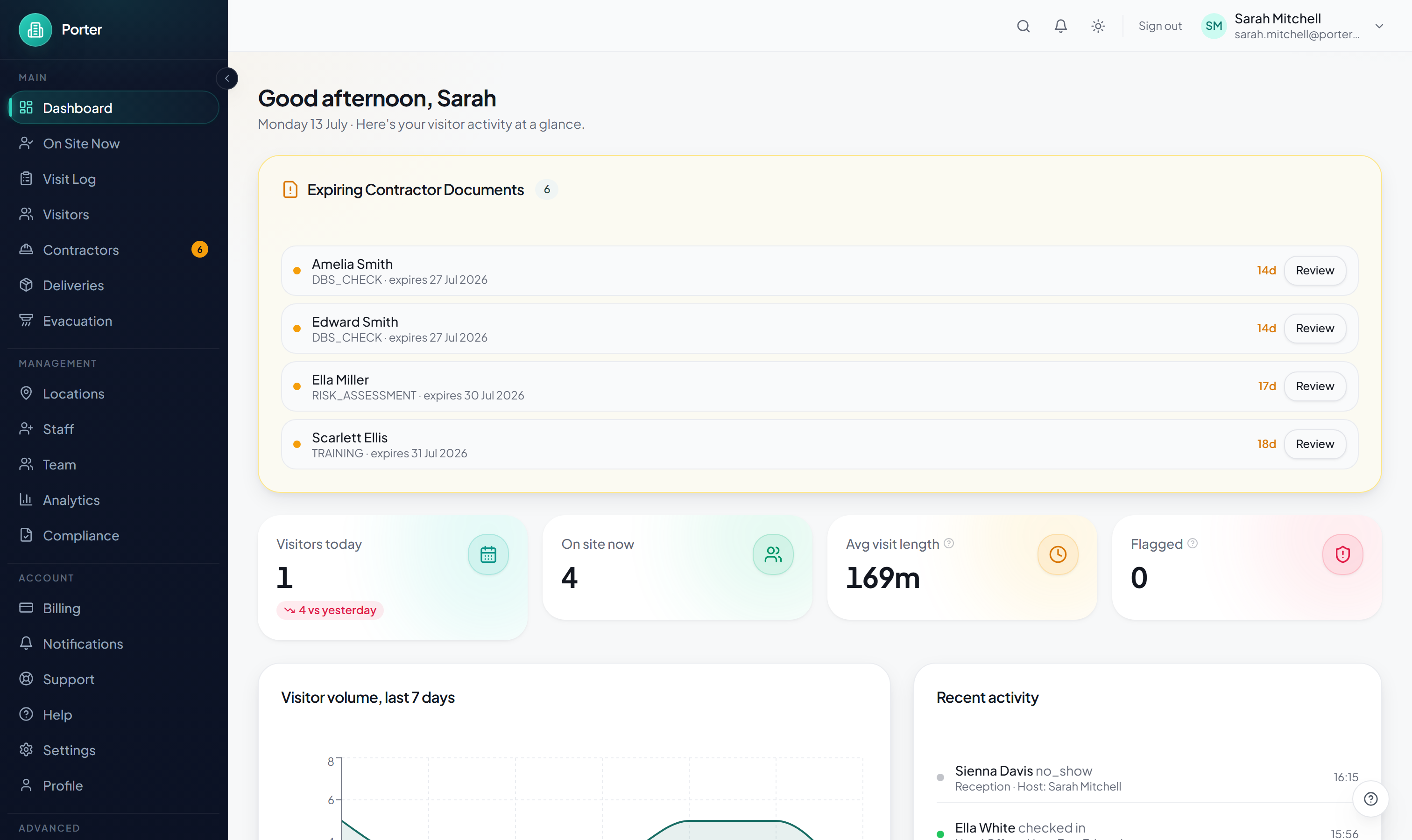Click info icon next to Flagged
The height and width of the screenshot is (840, 1412).
pyautogui.click(x=1192, y=543)
